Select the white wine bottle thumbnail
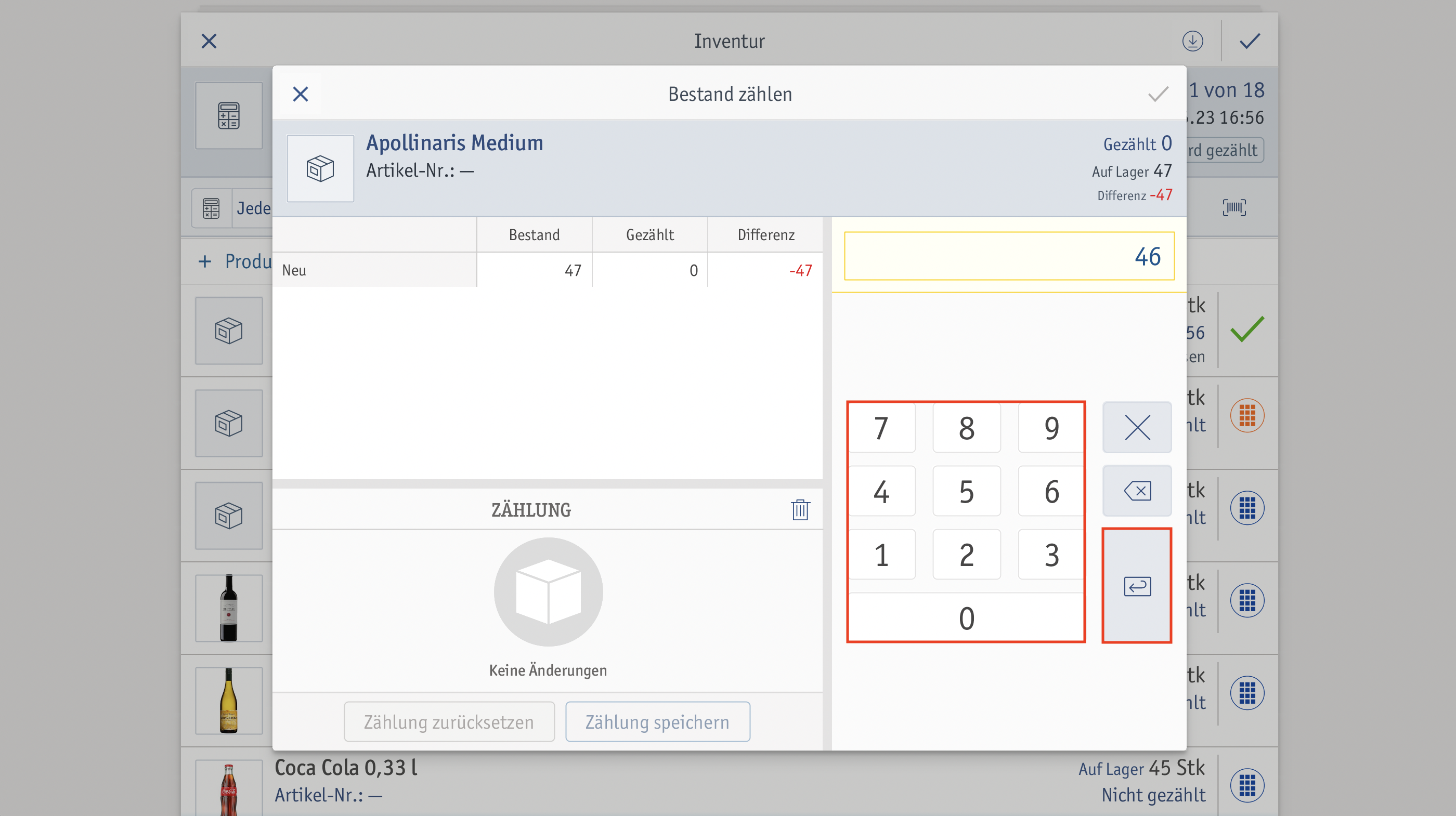The image size is (1456, 816). pyautogui.click(x=229, y=701)
